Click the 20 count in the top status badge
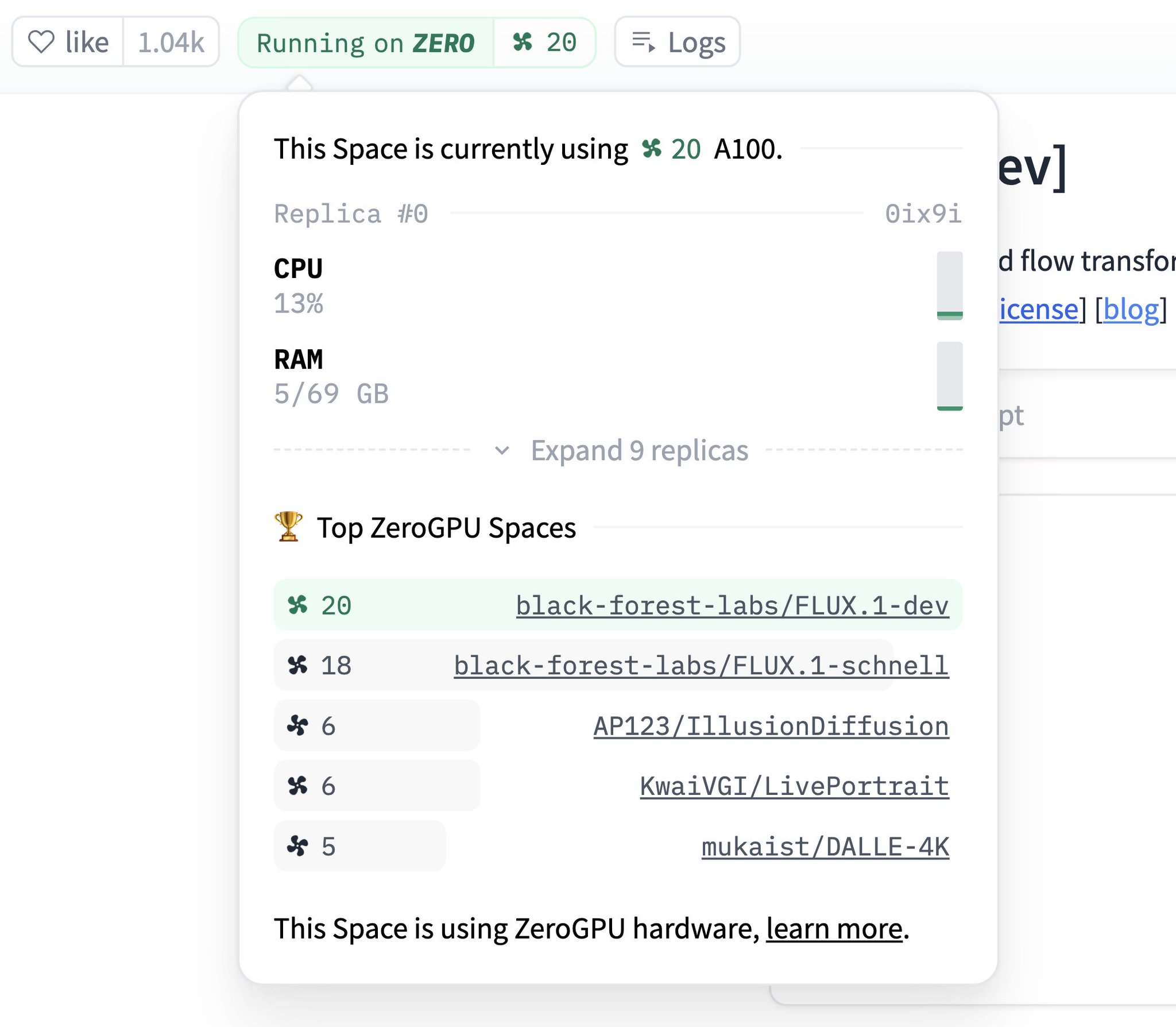Image resolution: width=1176 pixels, height=1027 pixels. [561, 43]
